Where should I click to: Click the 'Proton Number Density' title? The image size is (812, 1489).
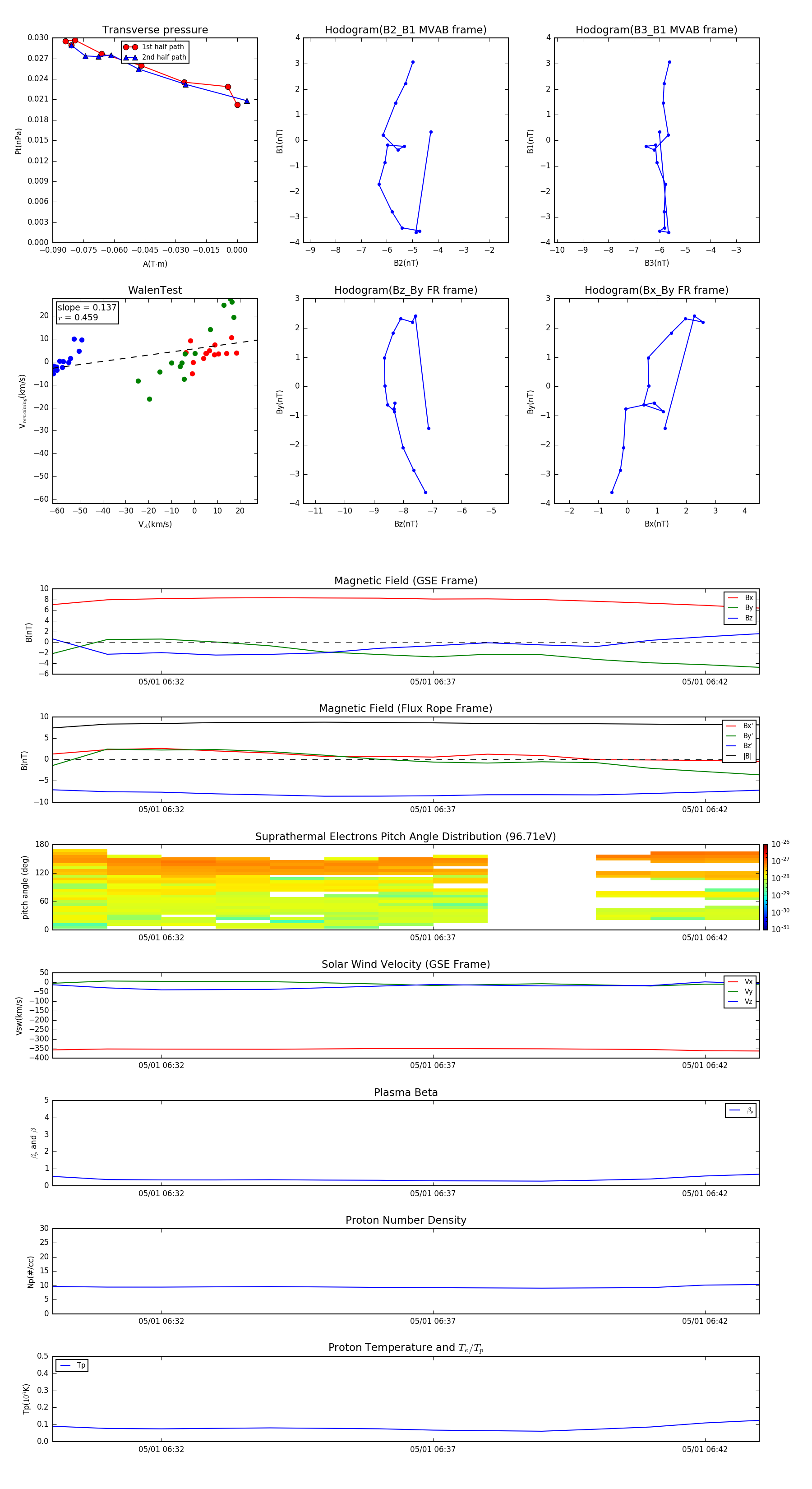pos(406,1220)
